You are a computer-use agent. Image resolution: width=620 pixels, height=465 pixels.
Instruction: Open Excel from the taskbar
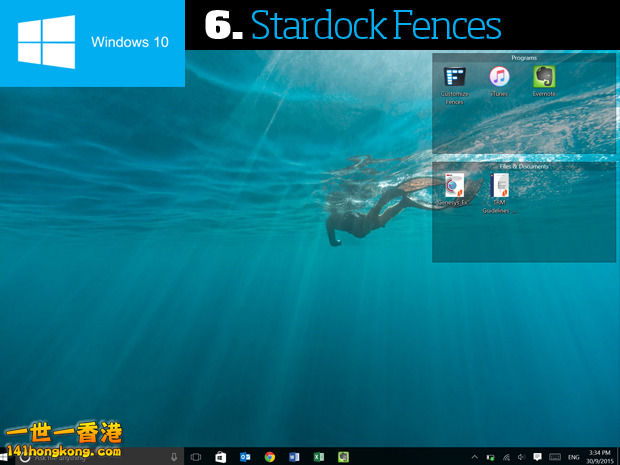319,457
